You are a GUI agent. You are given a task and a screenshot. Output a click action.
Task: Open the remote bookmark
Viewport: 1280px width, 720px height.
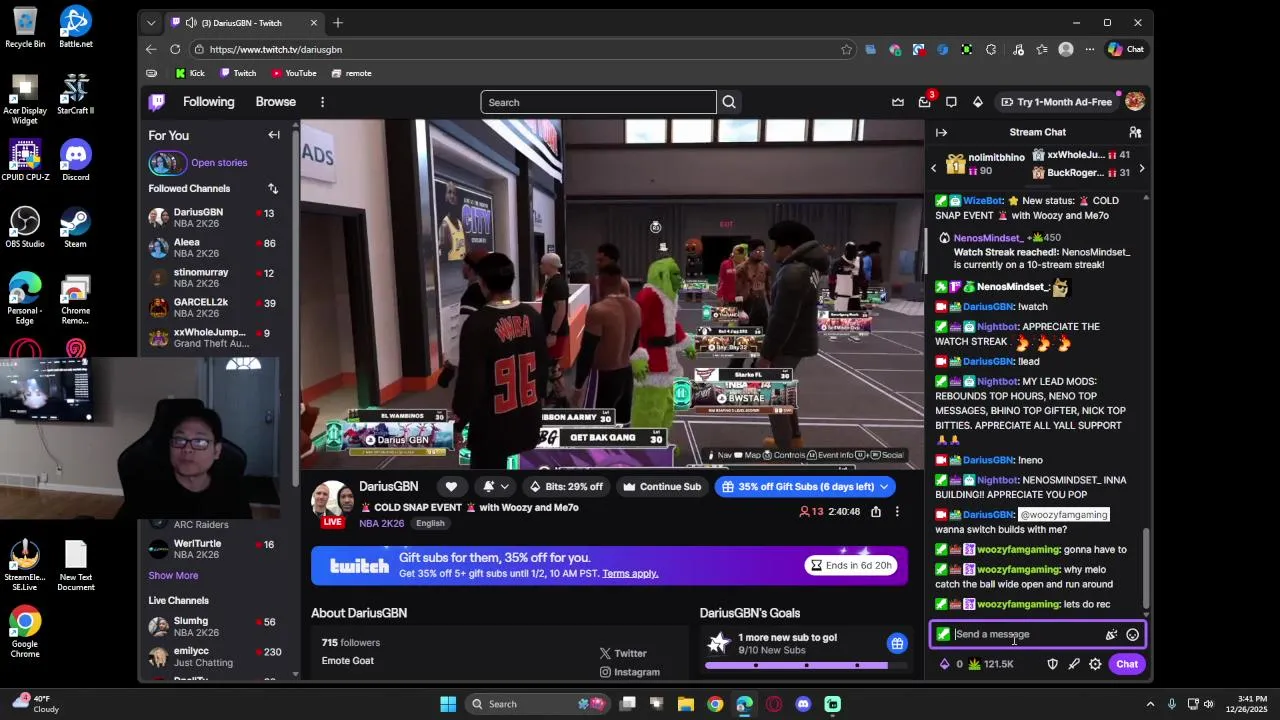click(x=351, y=73)
